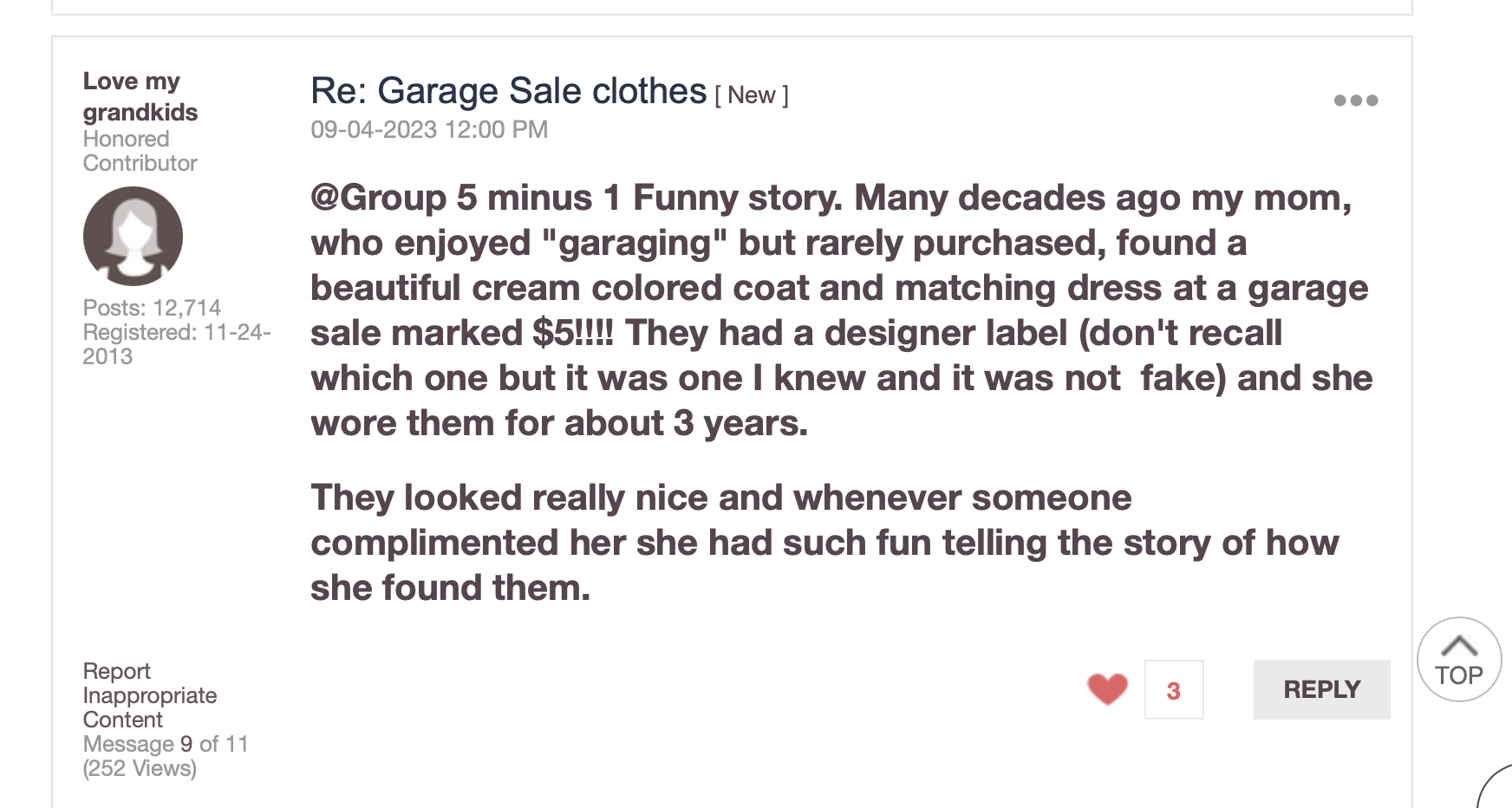Click the red heart like icon
This screenshot has height=808, width=1512.
pyautogui.click(x=1107, y=689)
